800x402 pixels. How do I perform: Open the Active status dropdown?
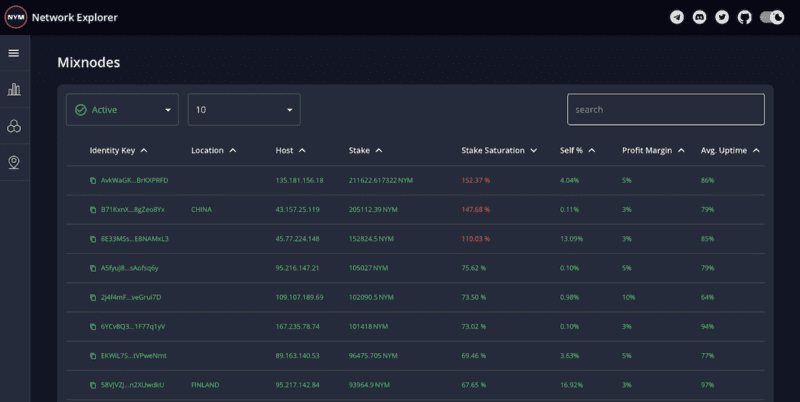pyautogui.click(x=122, y=110)
